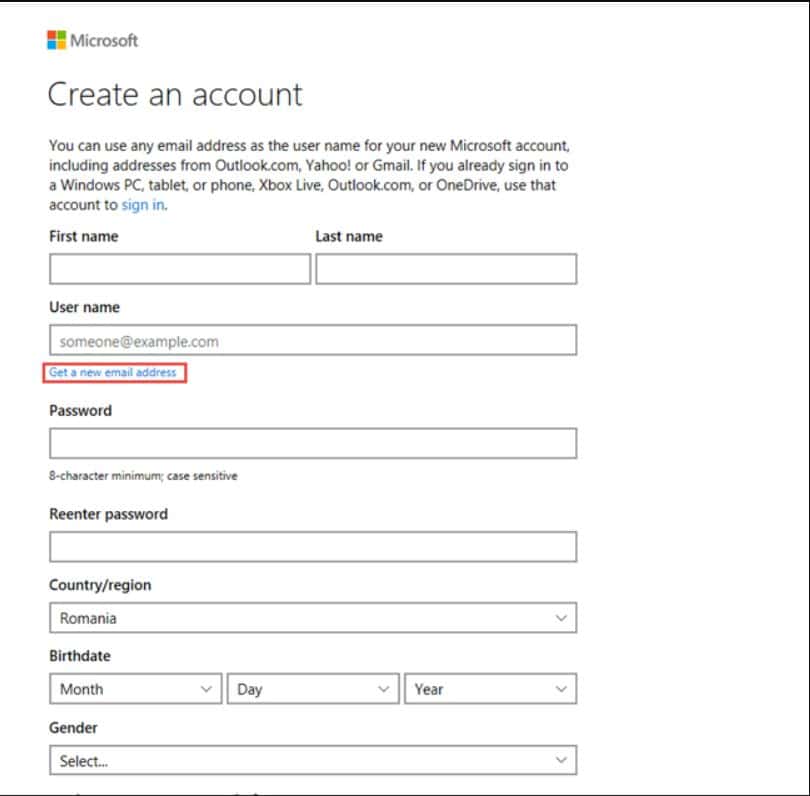Viewport: 810px width, 796px height.
Task: Open the Day birthdate dropdown
Action: (x=313, y=689)
